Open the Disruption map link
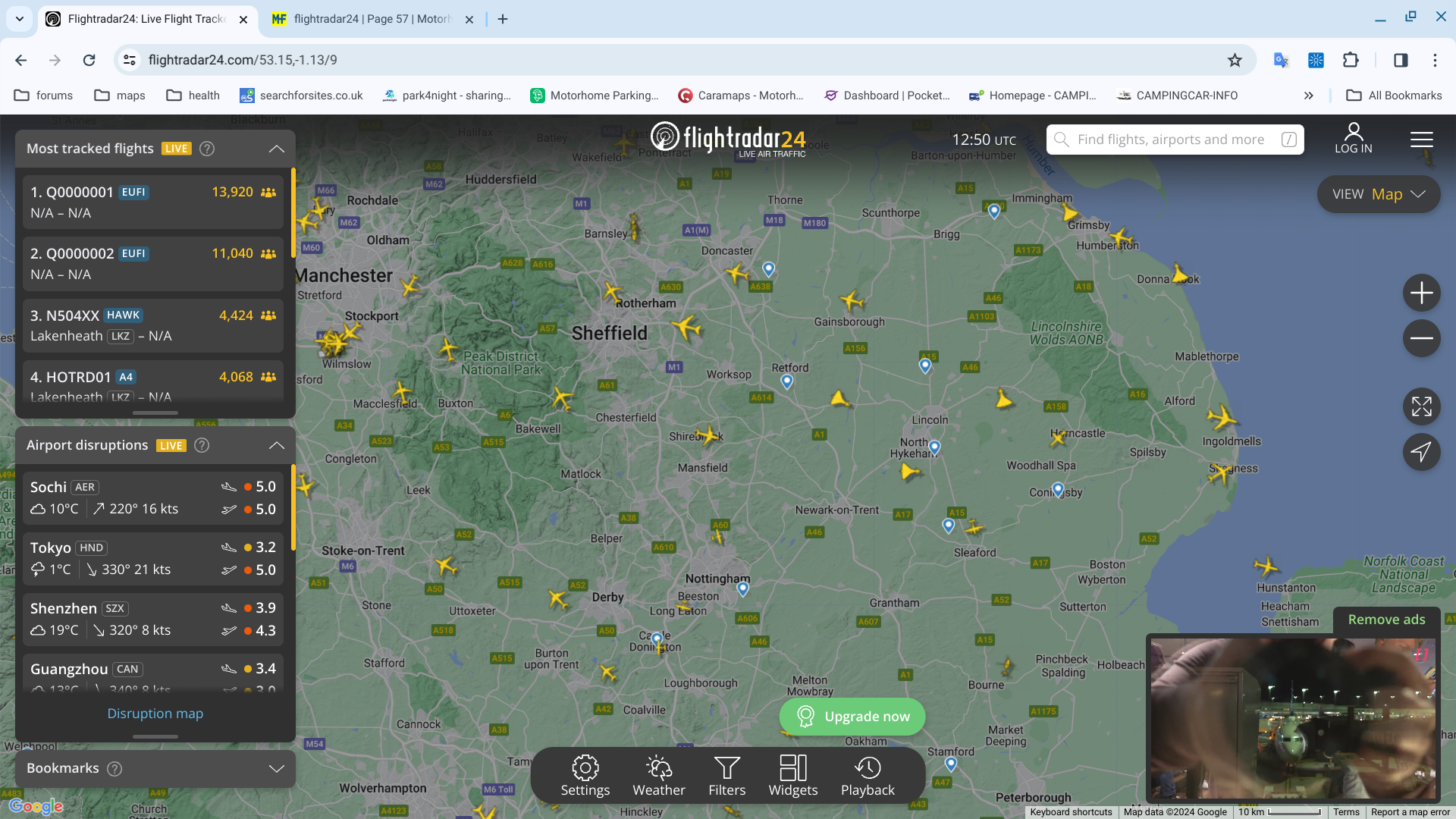Screen dimensions: 1456x819 [x=155, y=714]
